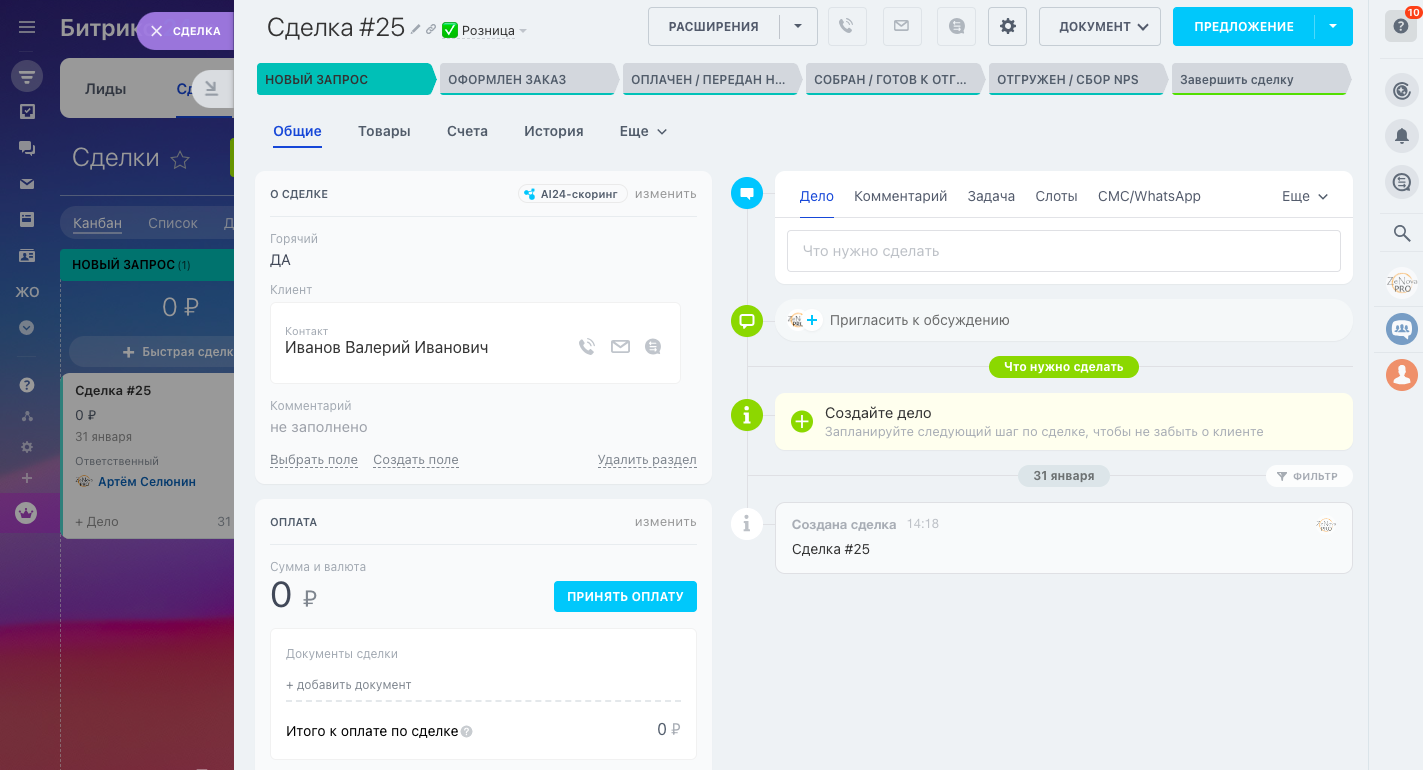Switch to the Товары tab

[x=384, y=131]
